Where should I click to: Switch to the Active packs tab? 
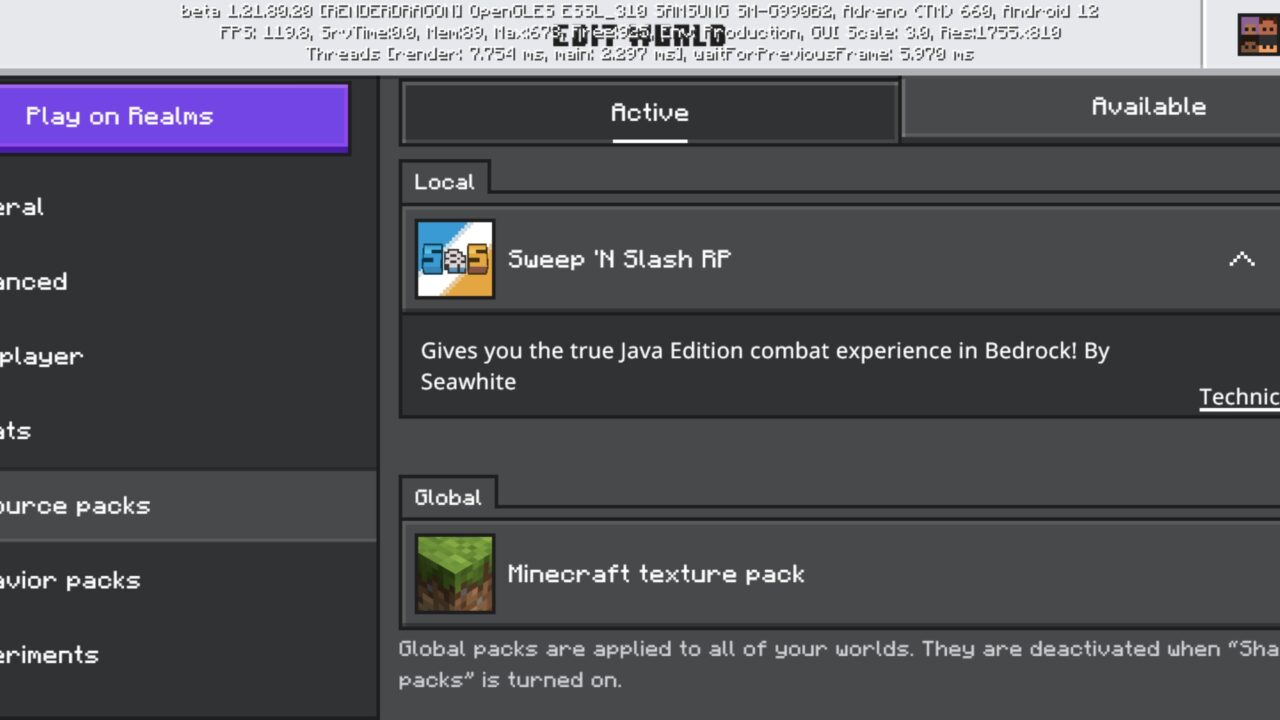click(650, 113)
